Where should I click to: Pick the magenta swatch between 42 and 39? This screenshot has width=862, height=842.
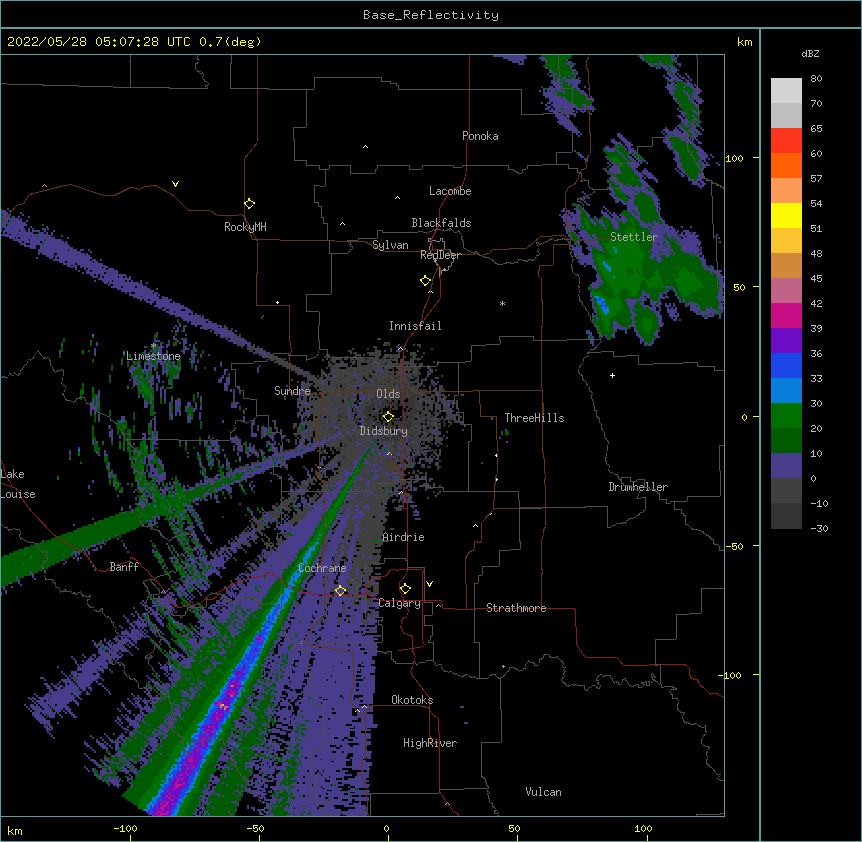(x=786, y=315)
